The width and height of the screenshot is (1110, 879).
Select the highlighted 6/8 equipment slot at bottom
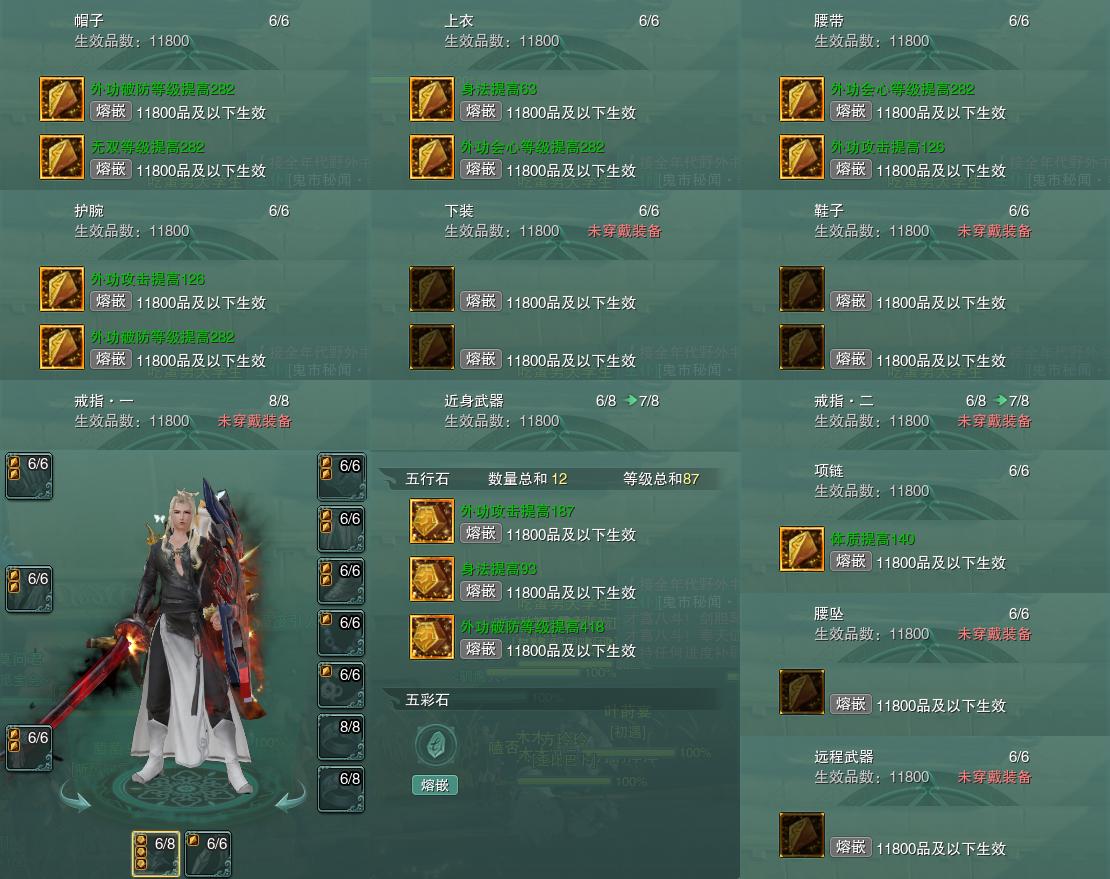[156, 854]
